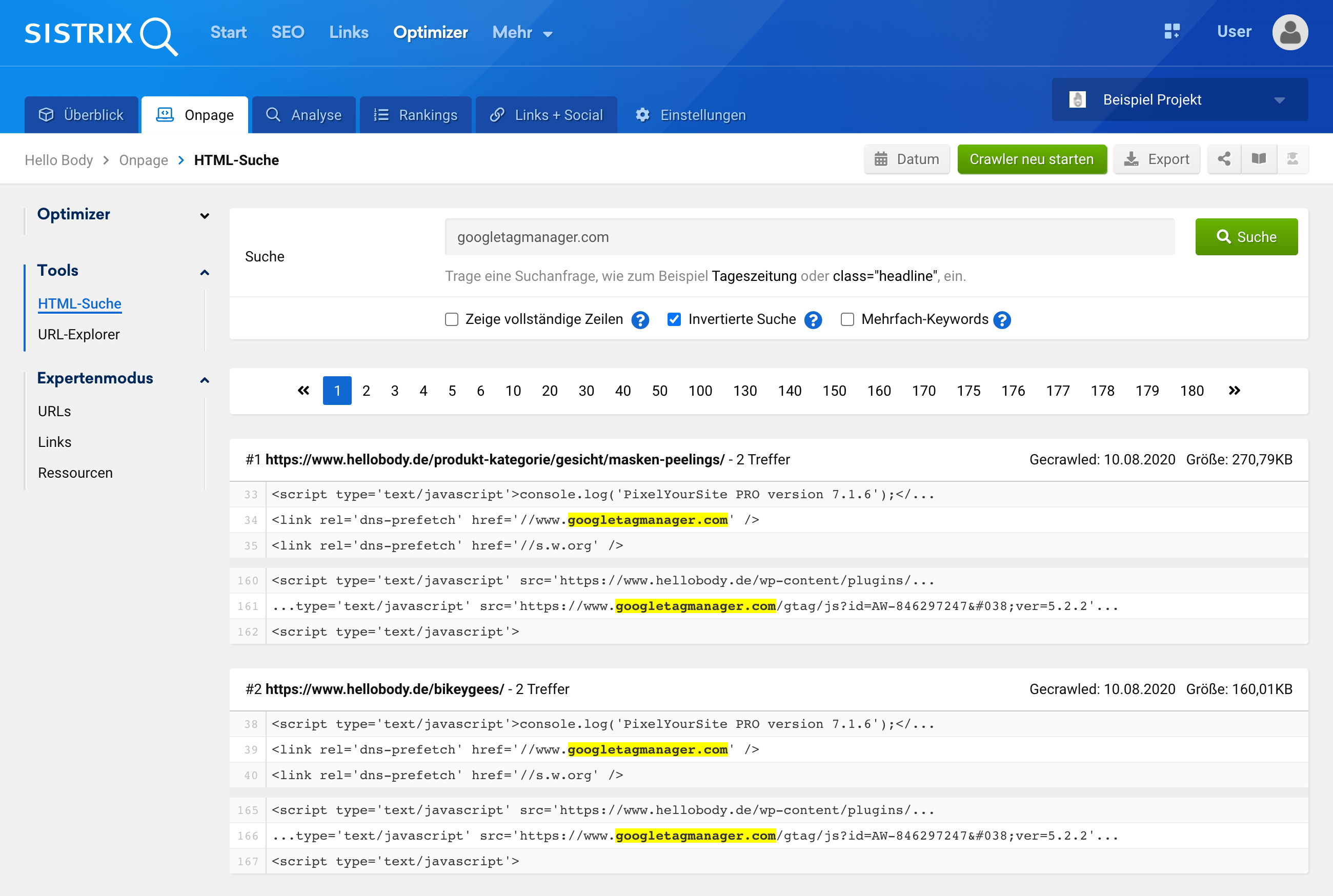
Task: Go to the last results page
Action: point(1234,390)
